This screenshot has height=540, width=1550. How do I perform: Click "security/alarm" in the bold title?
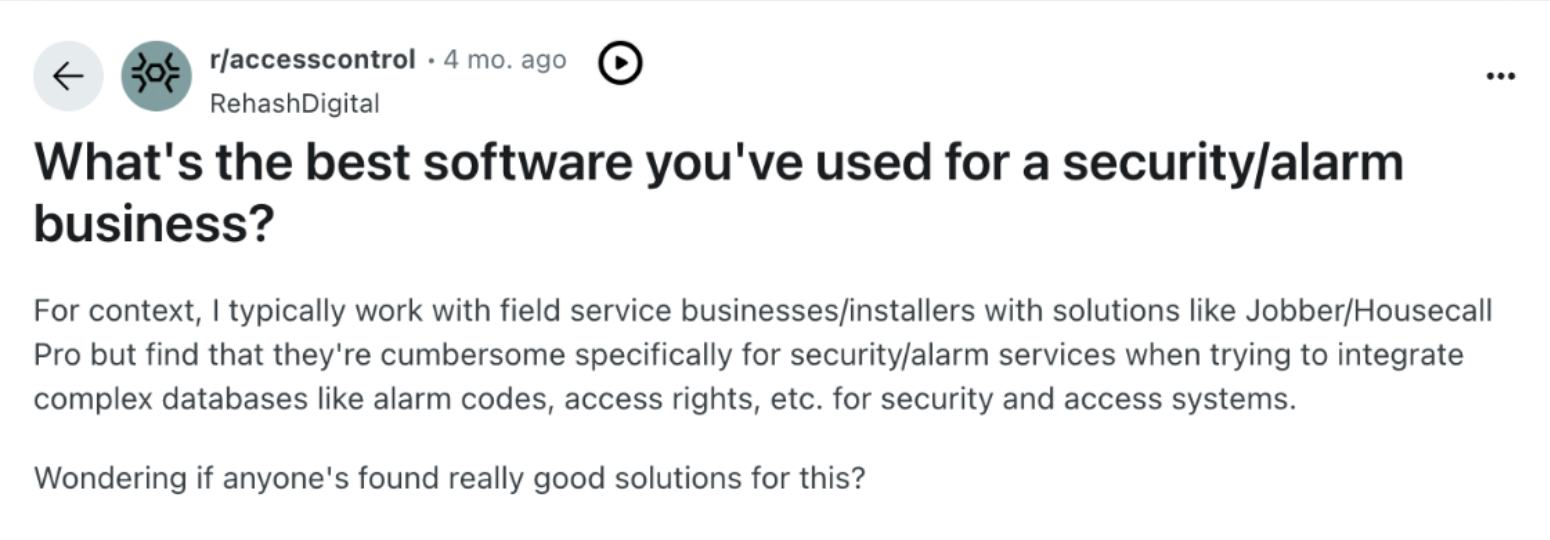point(1232,164)
